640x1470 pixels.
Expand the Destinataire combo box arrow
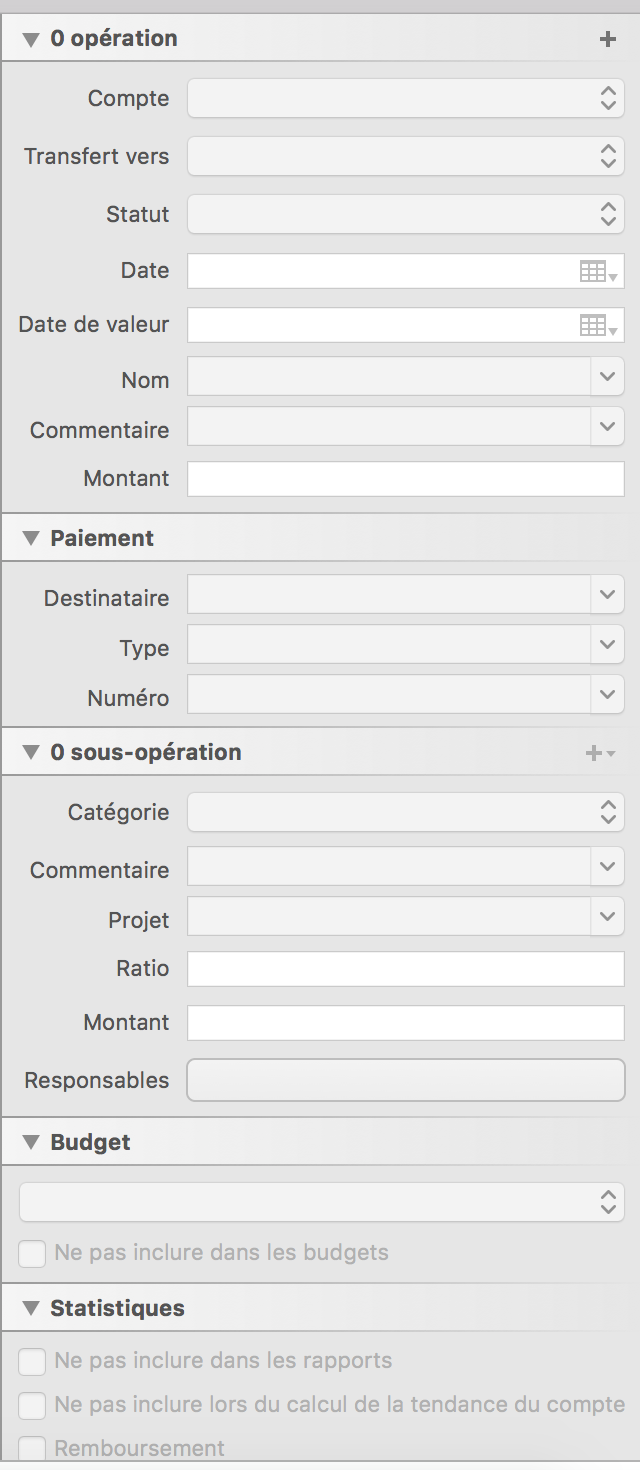point(607,595)
